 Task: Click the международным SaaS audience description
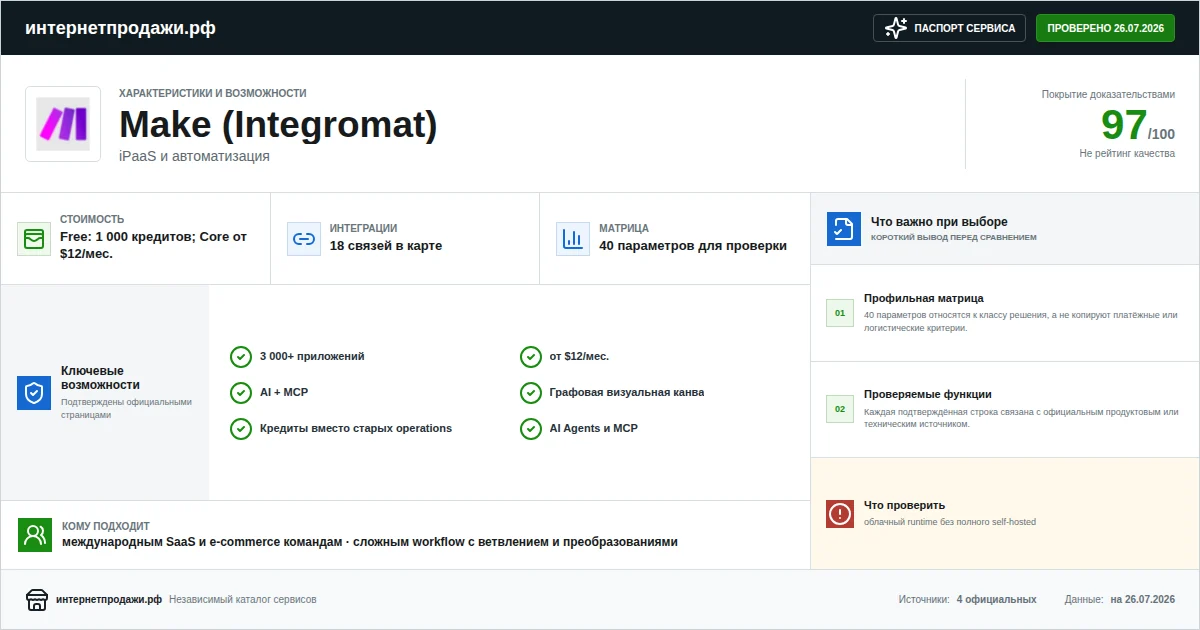coord(370,542)
